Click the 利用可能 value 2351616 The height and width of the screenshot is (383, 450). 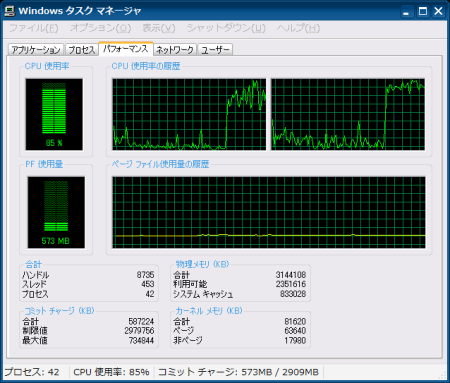click(x=291, y=284)
